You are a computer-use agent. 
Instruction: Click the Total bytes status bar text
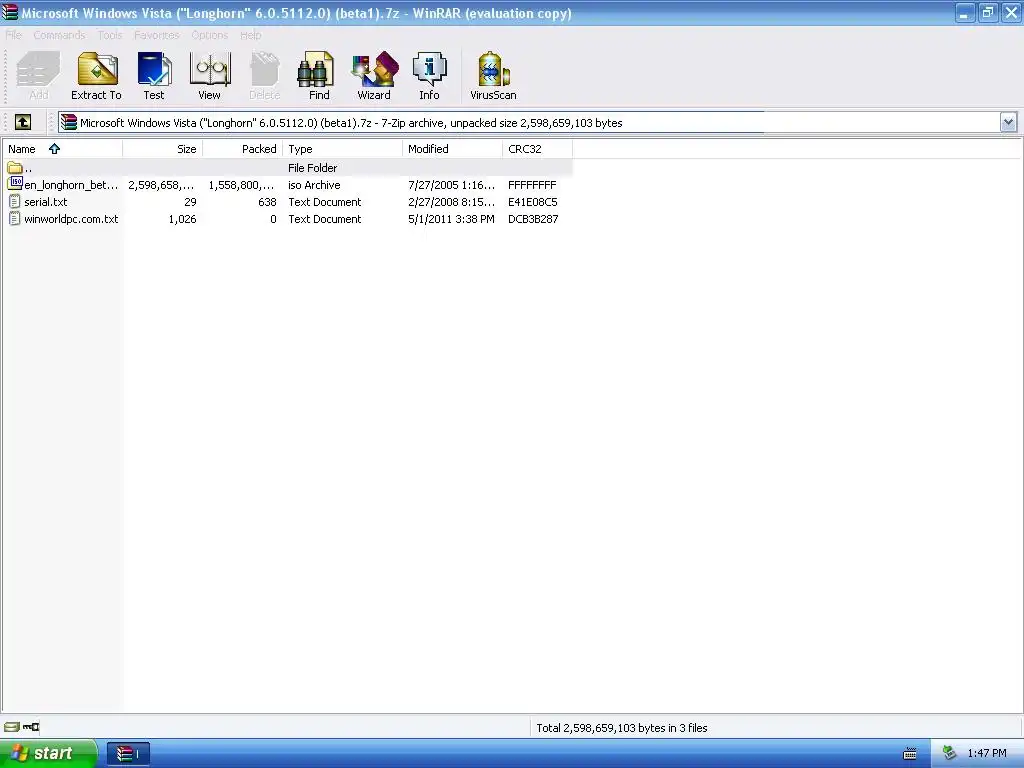pyautogui.click(x=622, y=728)
